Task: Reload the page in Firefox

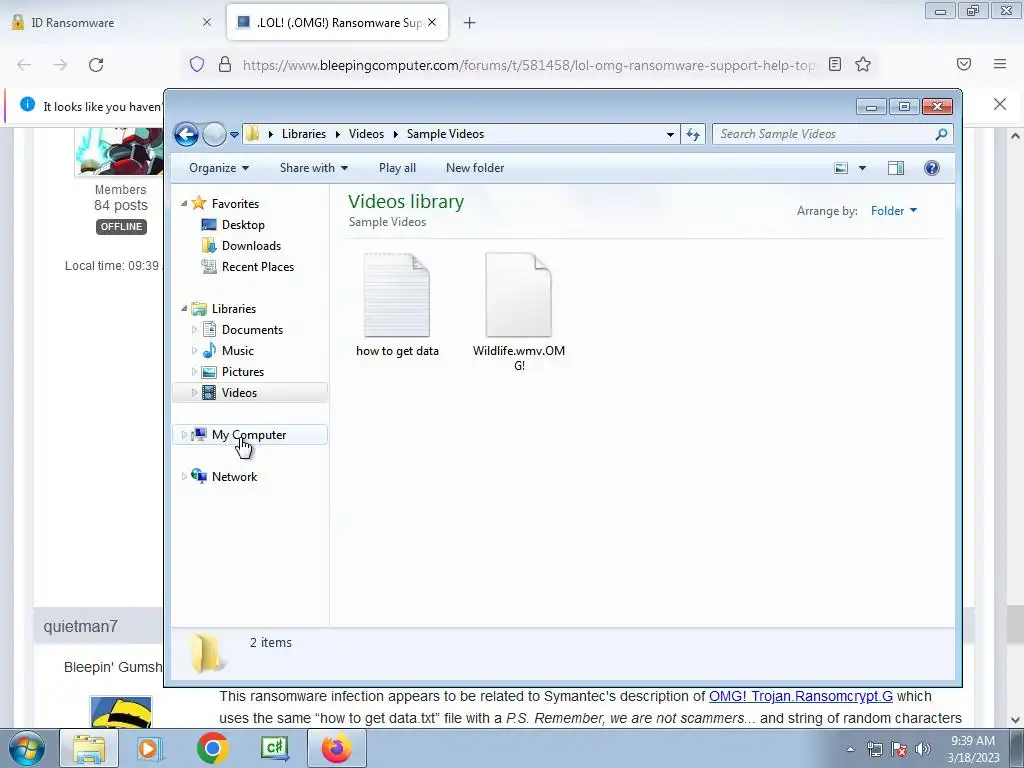Action: tap(96, 65)
